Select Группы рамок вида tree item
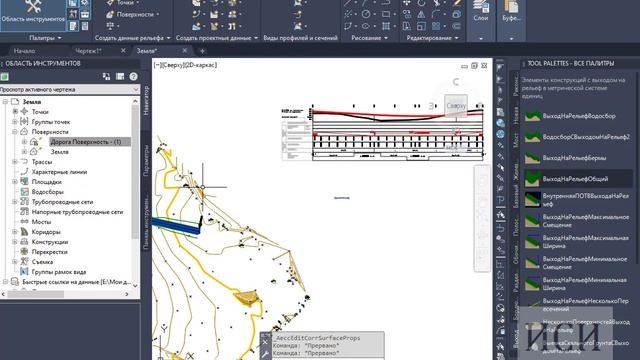Screen dimensions: 640x360 click(x=59, y=272)
